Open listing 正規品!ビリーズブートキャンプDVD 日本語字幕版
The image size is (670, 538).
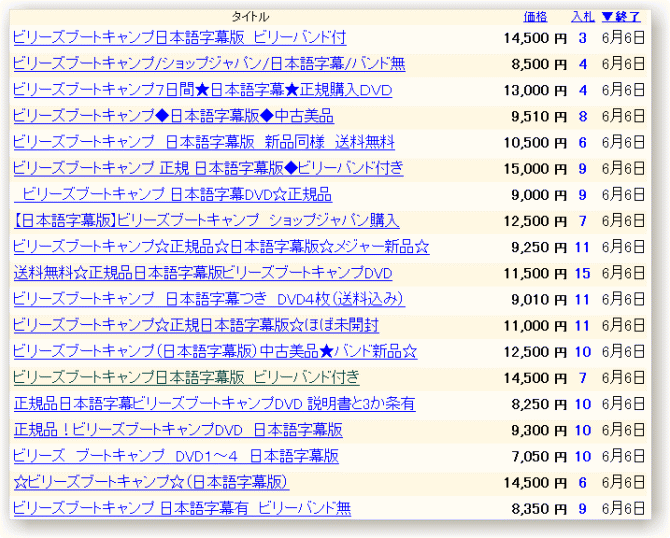[178, 429]
